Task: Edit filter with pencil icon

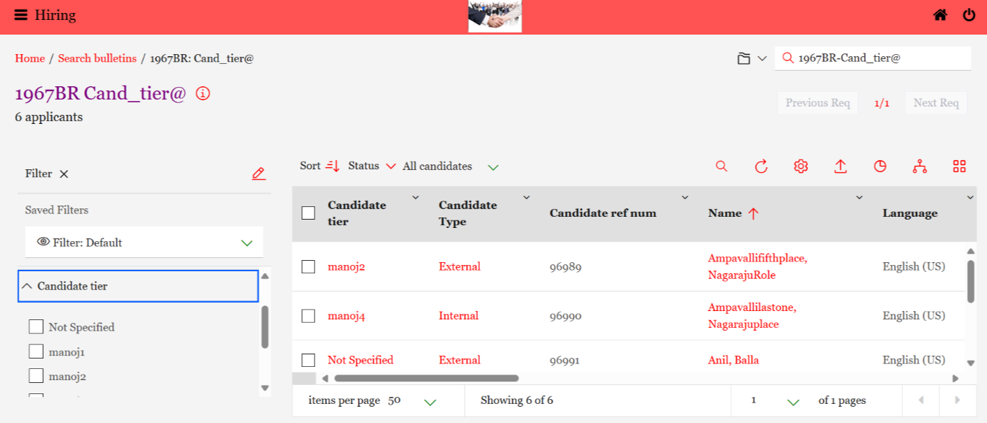Action: pos(258,174)
